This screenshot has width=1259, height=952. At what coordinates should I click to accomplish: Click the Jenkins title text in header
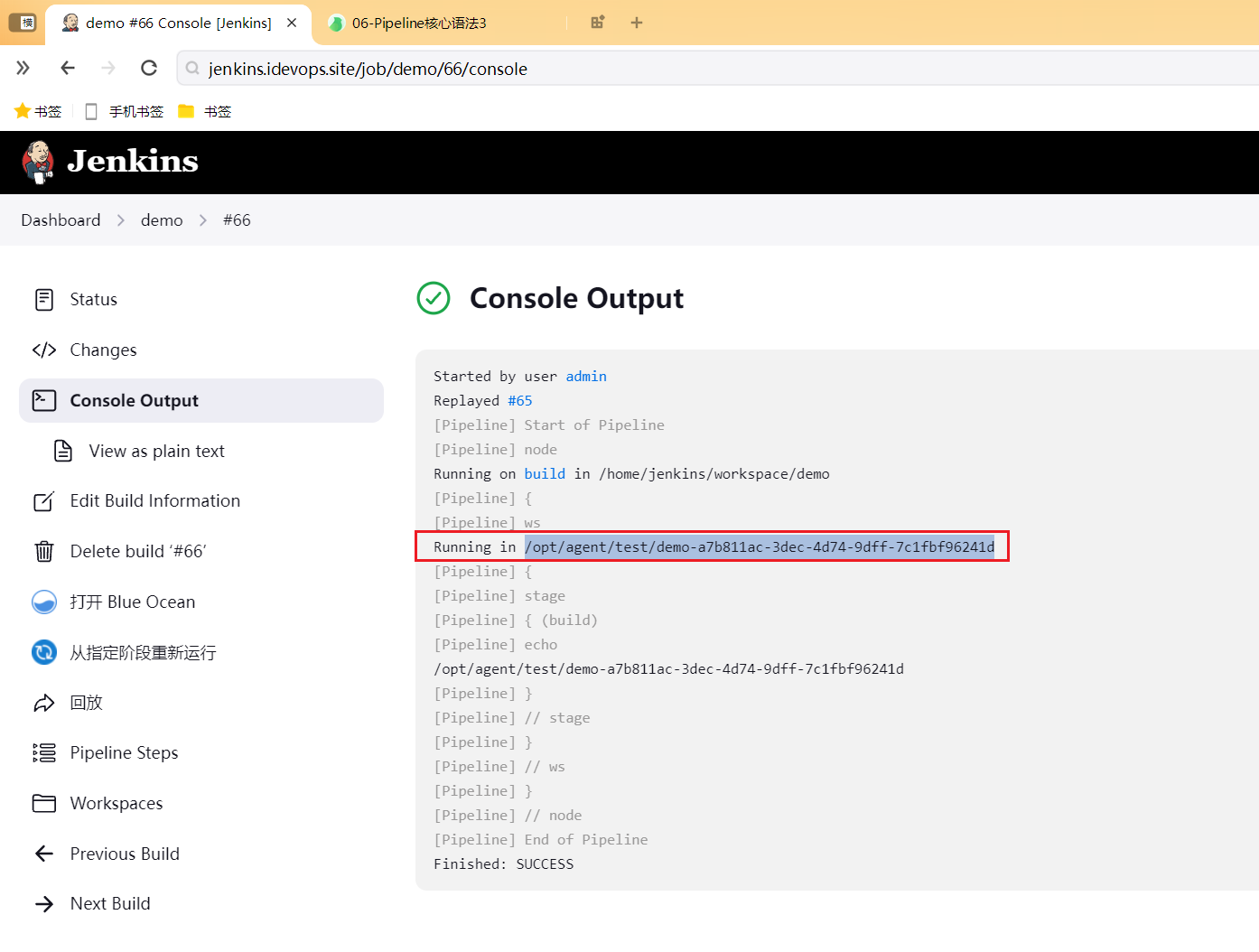point(133,161)
